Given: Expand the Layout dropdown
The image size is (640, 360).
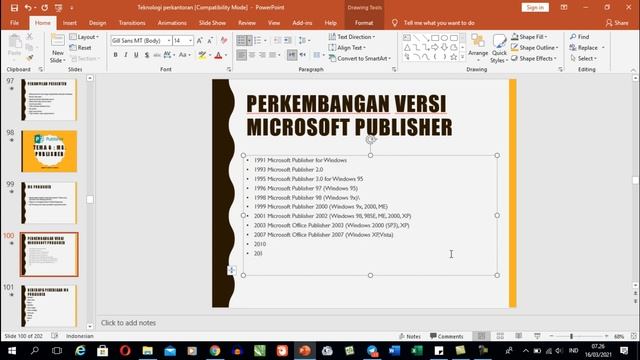Looking at the screenshot, I should pyautogui.click(x=84, y=37).
